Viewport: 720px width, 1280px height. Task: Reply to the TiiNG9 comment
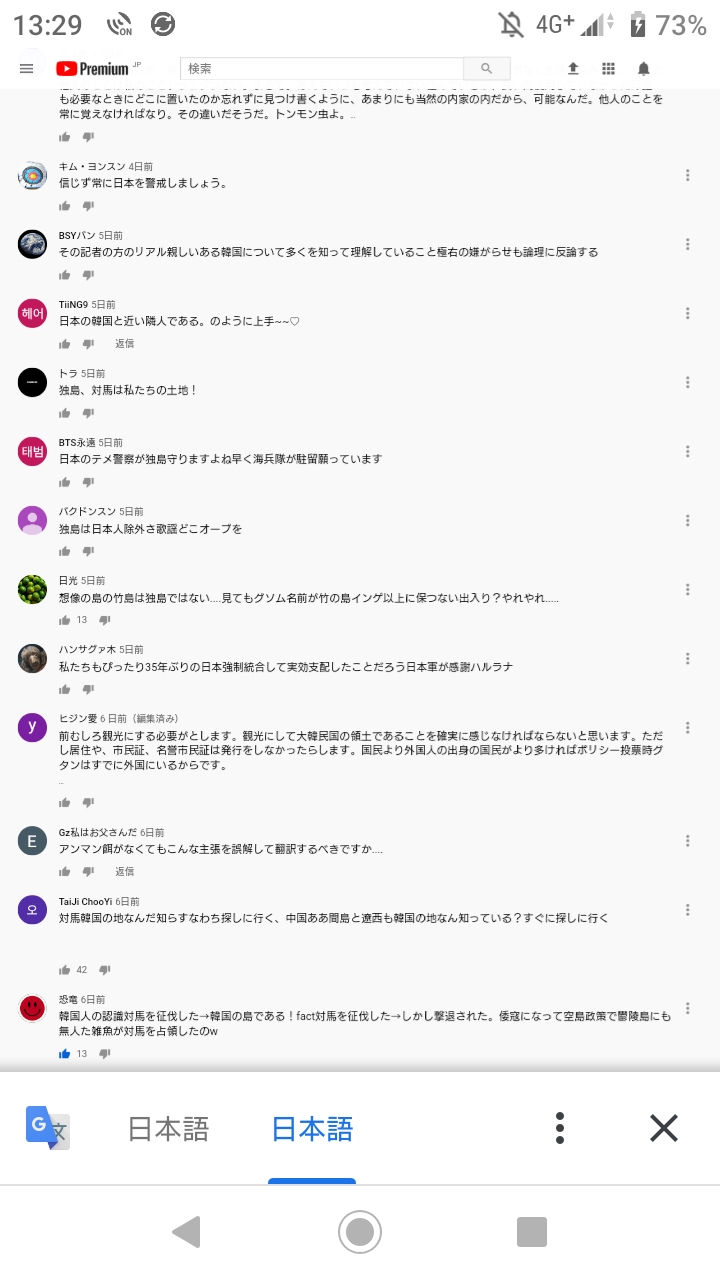pyautogui.click(x=124, y=343)
